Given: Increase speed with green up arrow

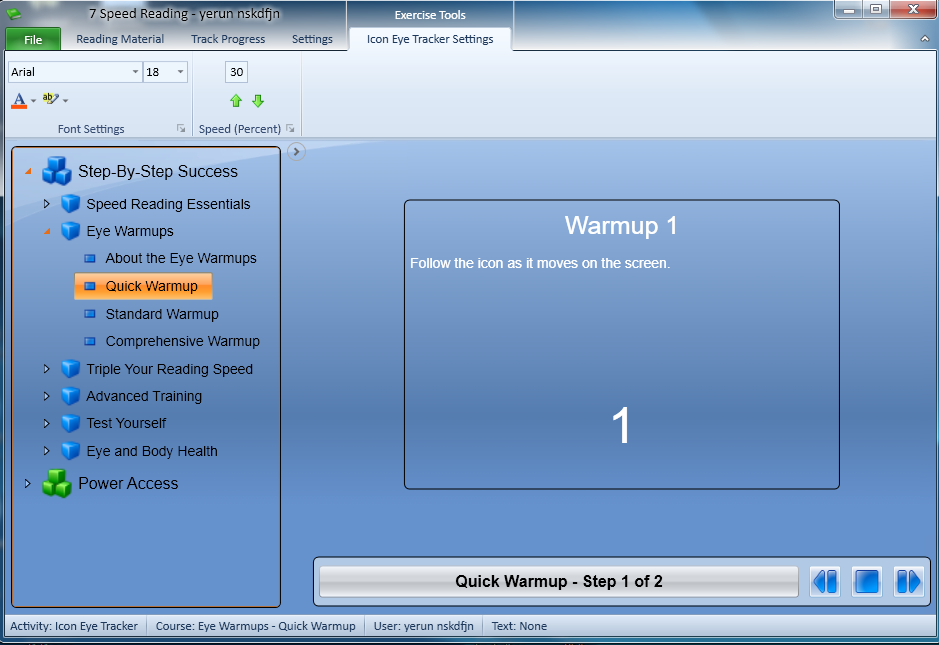Looking at the screenshot, I should click(236, 101).
